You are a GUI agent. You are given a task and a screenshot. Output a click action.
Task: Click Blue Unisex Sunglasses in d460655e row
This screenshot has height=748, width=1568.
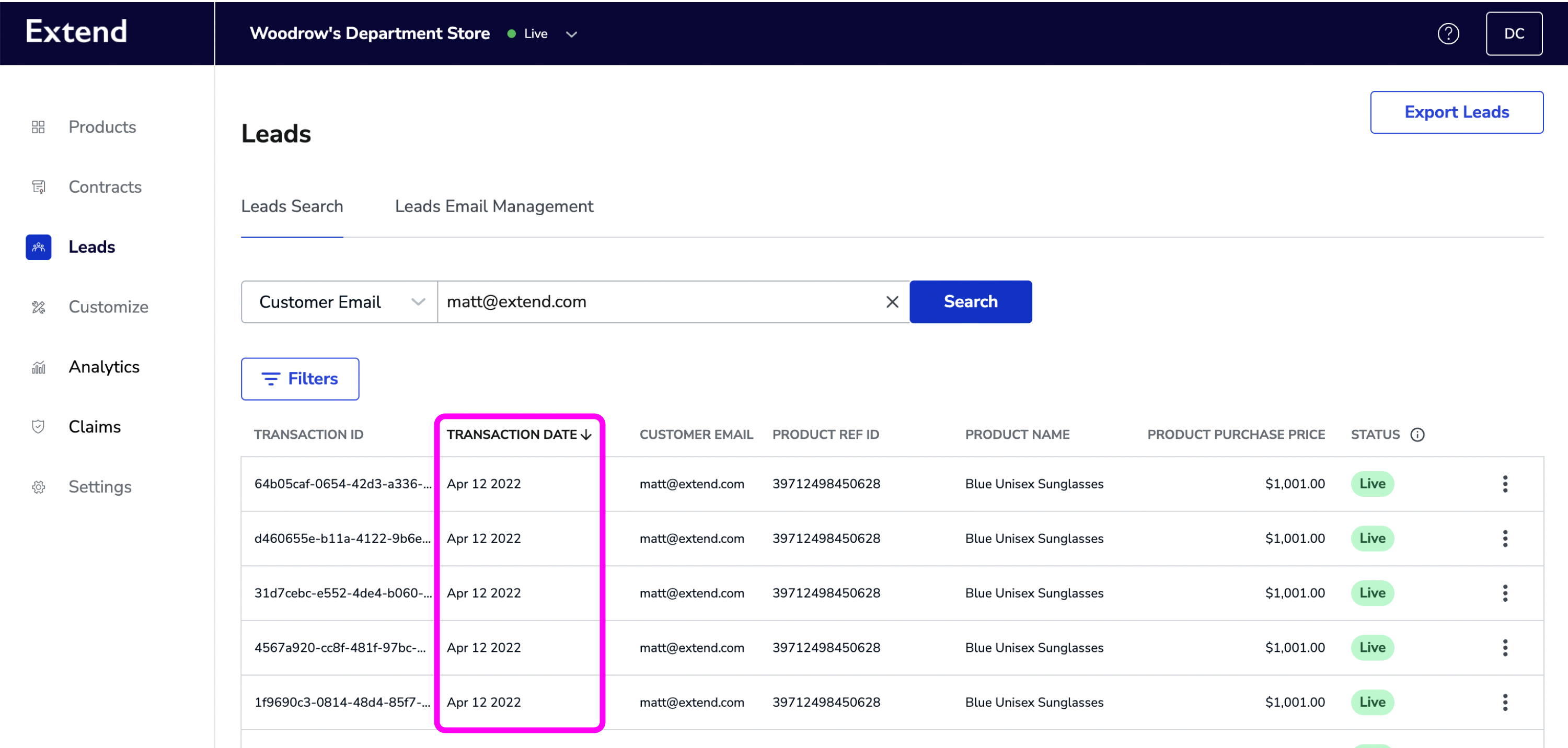coord(1033,539)
